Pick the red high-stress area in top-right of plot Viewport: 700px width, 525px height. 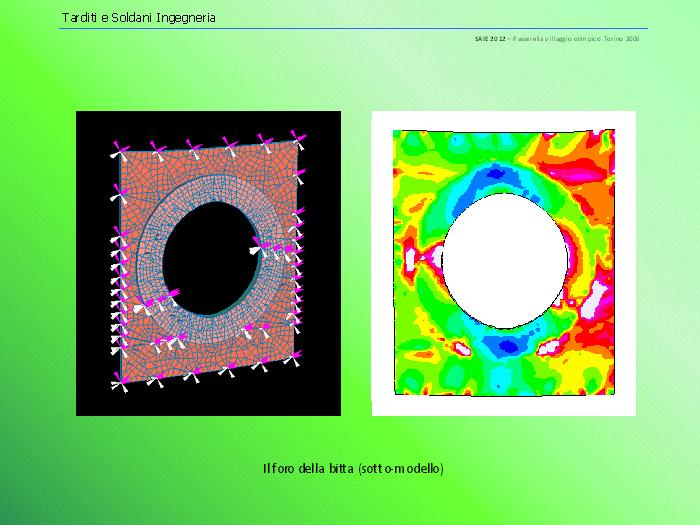590,160
